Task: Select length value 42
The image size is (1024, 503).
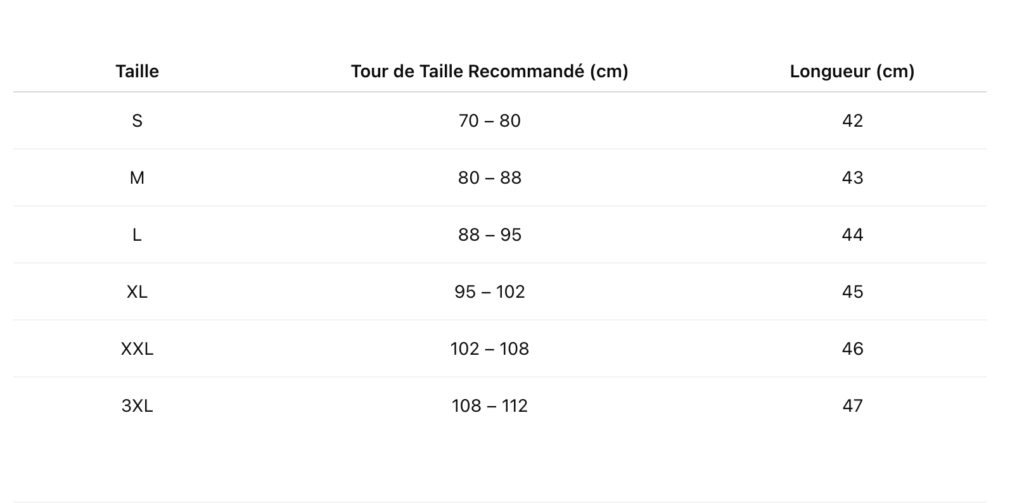Action: point(852,121)
